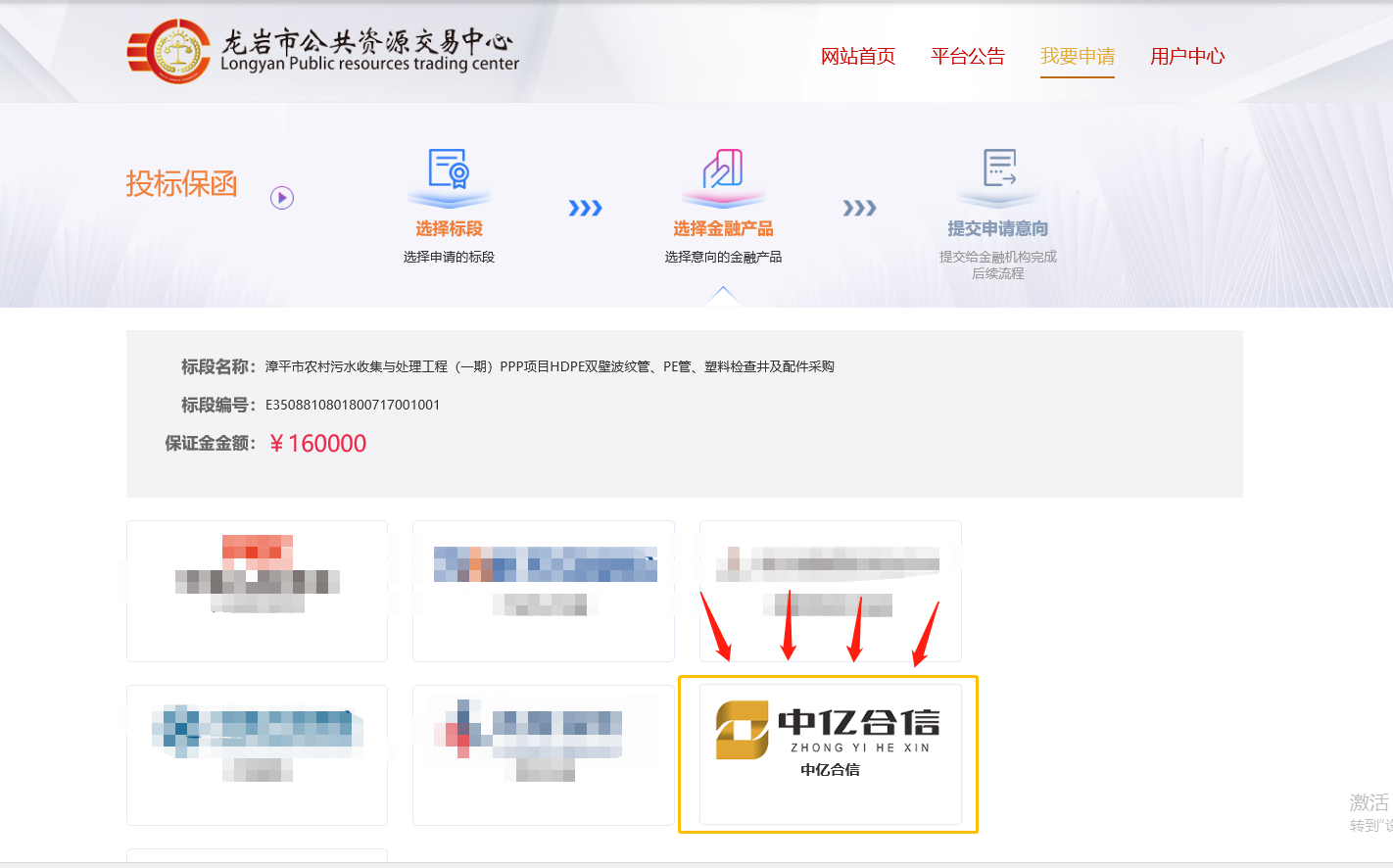The image size is (1393, 868).
Task: Click the 选择标段 certificate step icon
Action: tap(449, 169)
